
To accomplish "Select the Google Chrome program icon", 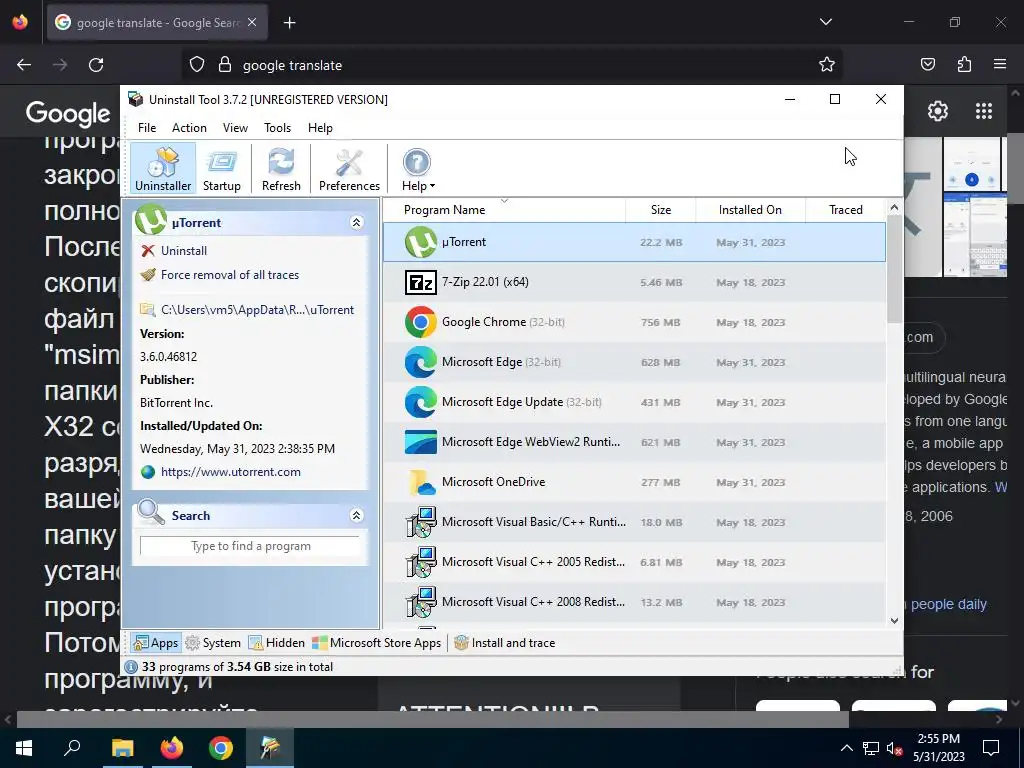I will (421, 322).
